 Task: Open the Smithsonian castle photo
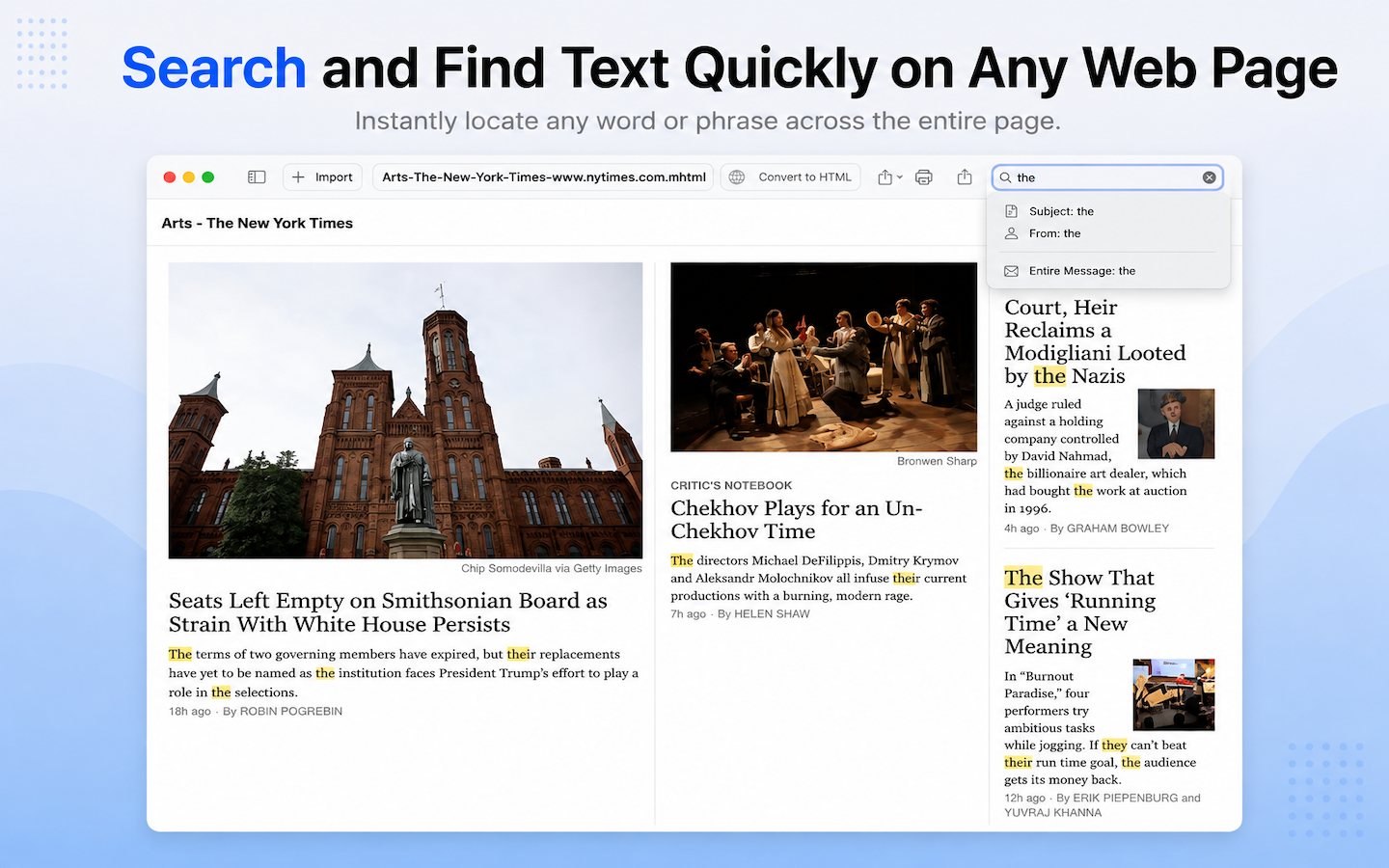pyautogui.click(x=405, y=410)
